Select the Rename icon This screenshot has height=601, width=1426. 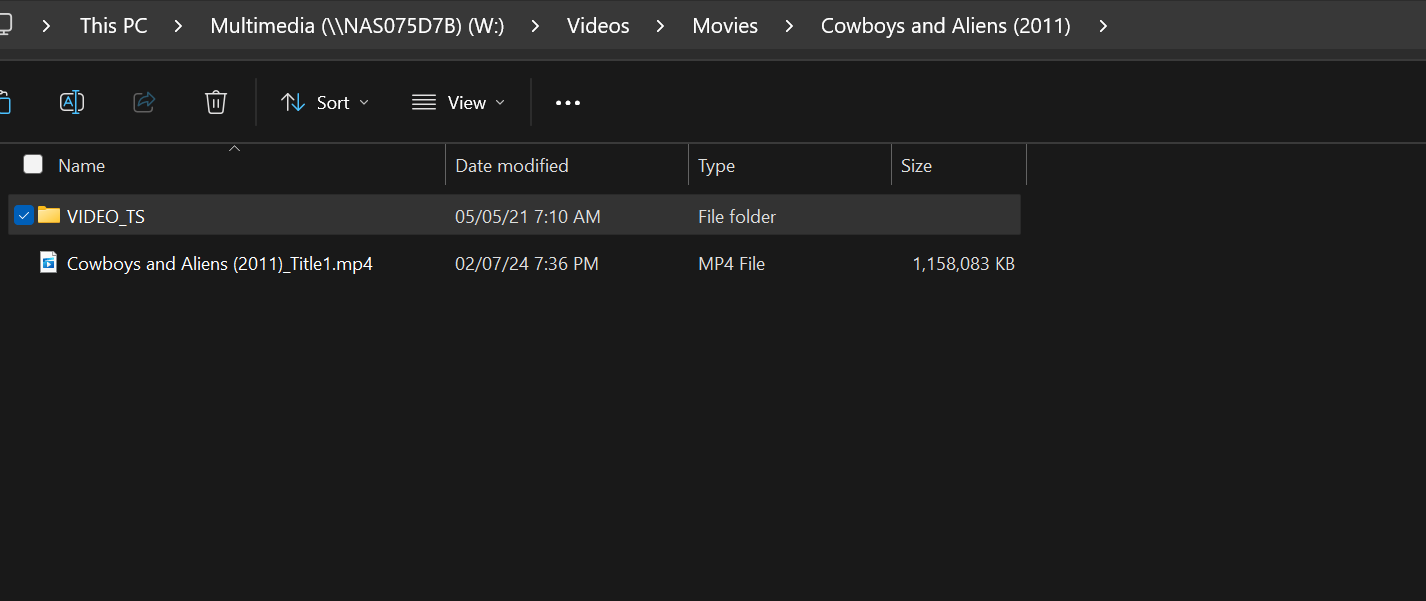[x=71, y=101]
